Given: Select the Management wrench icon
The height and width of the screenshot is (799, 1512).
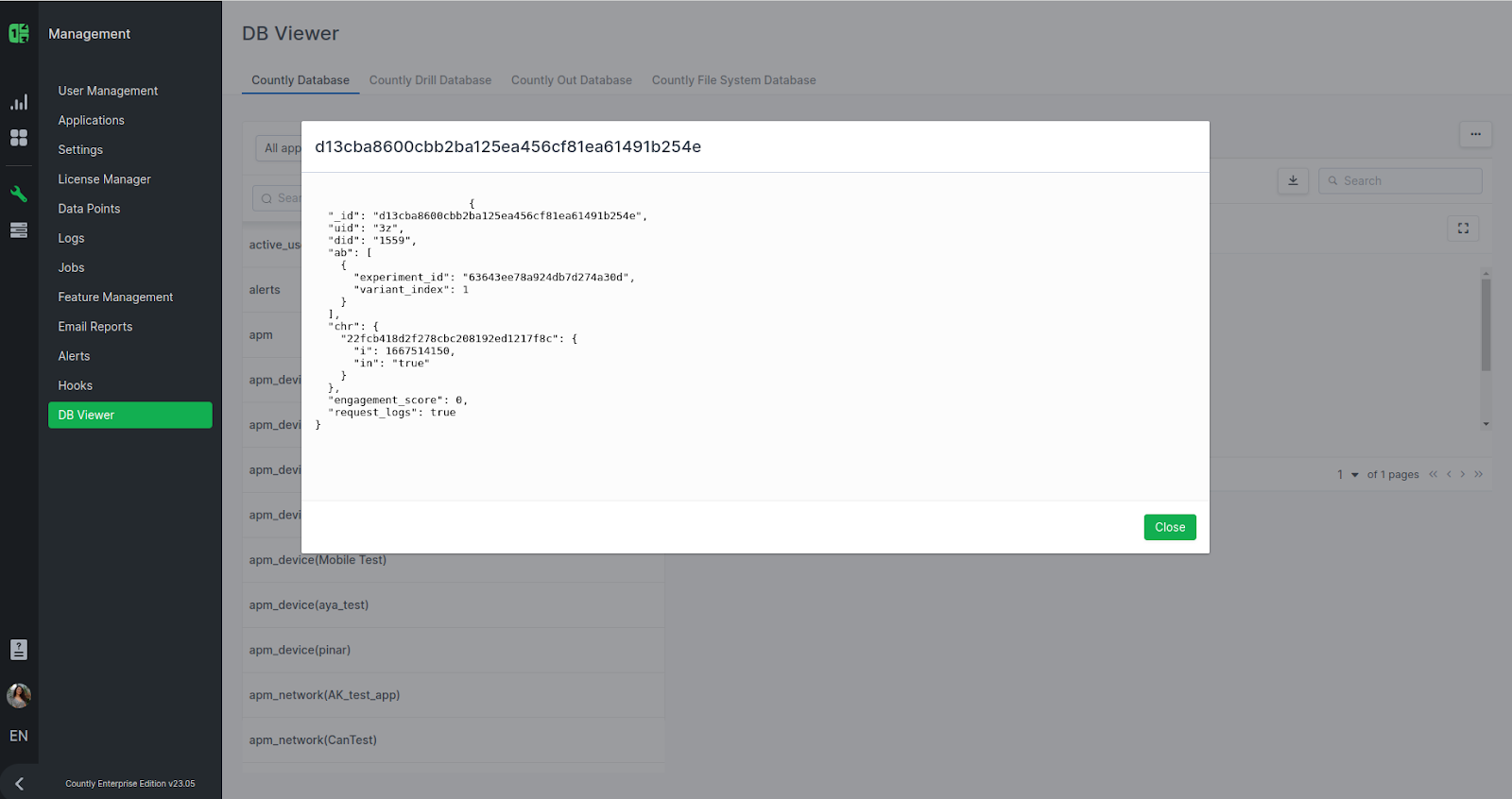Looking at the screenshot, I should (19, 194).
